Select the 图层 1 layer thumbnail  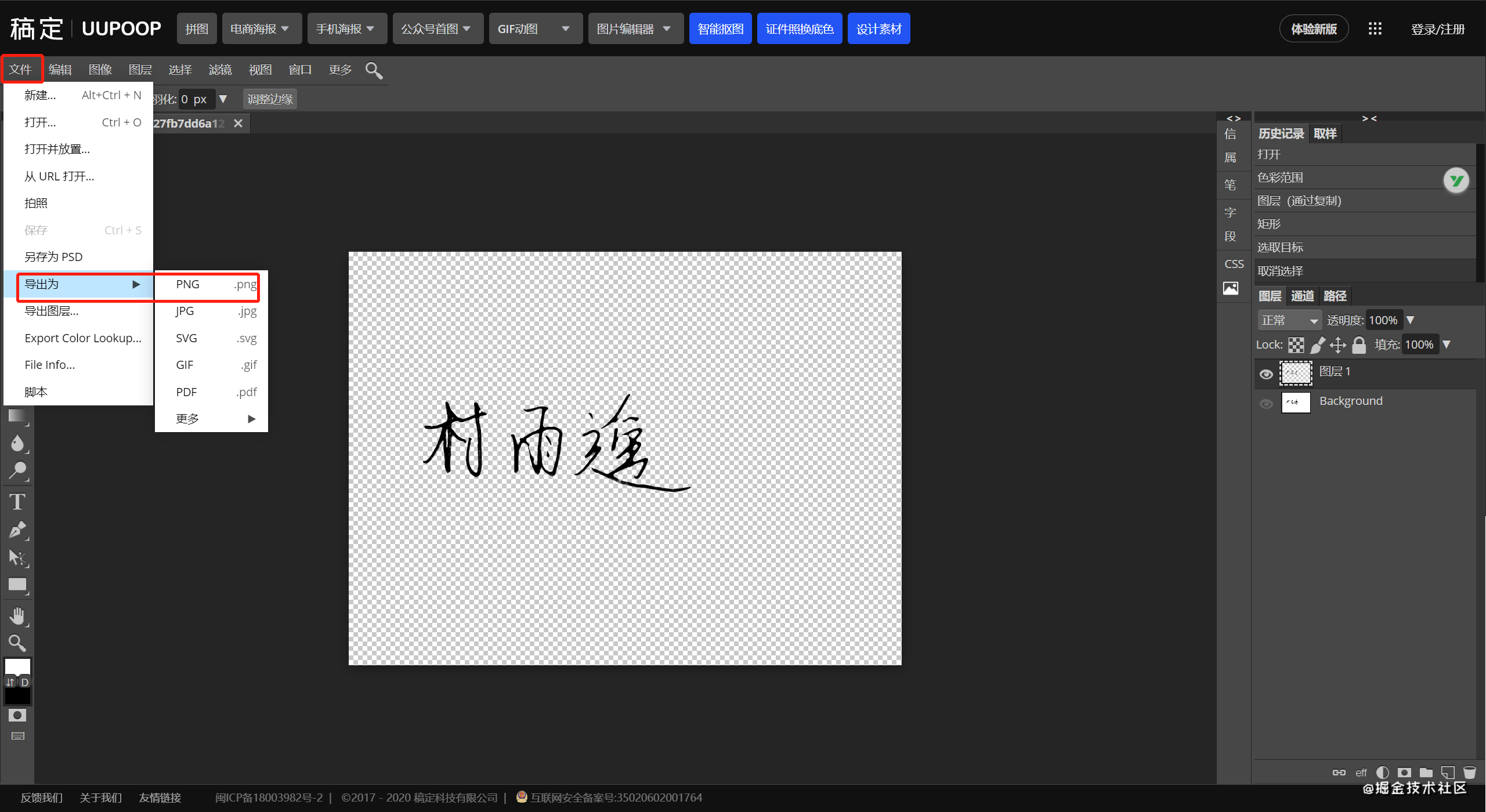click(x=1296, y=373)
